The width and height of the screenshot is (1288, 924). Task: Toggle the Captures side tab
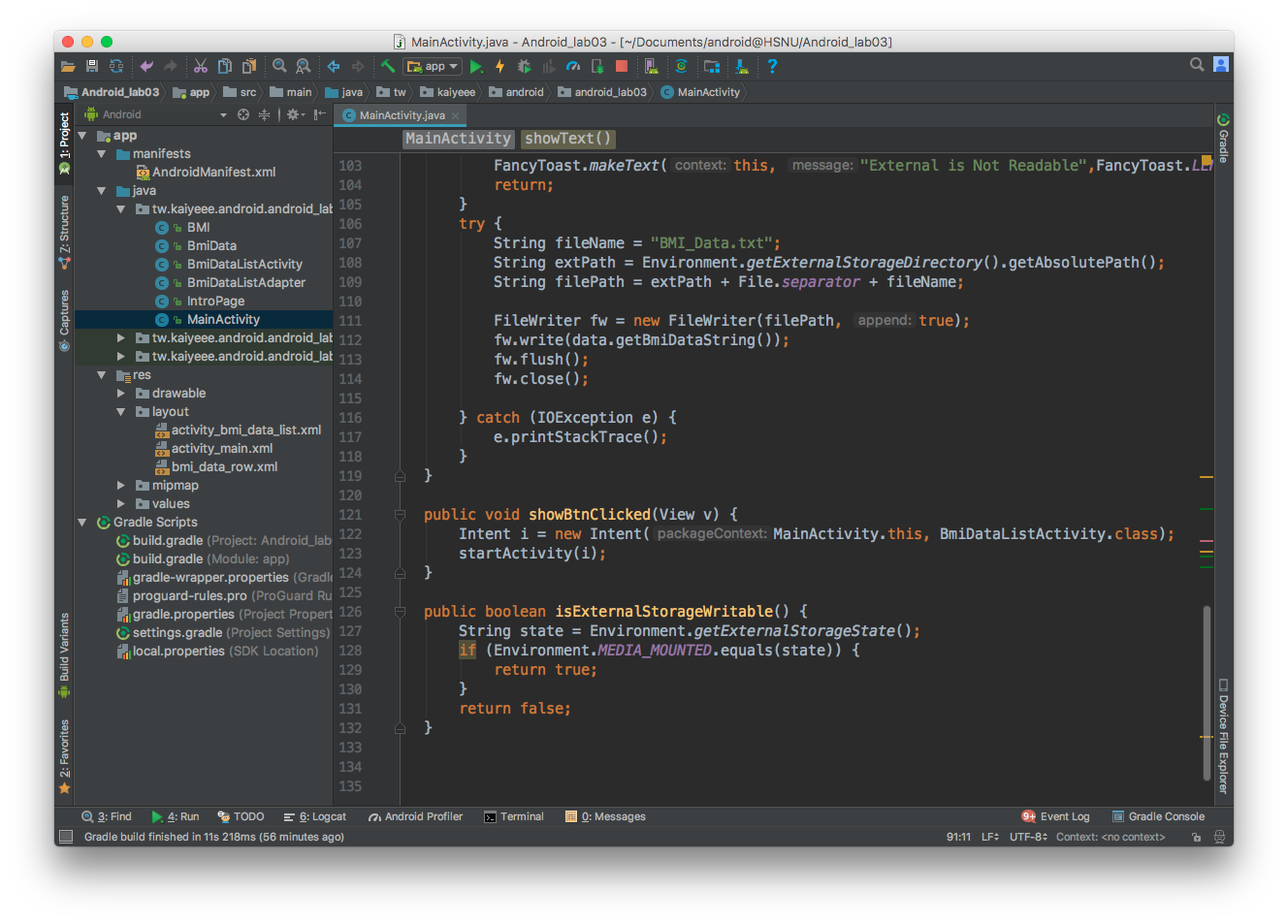64,321
